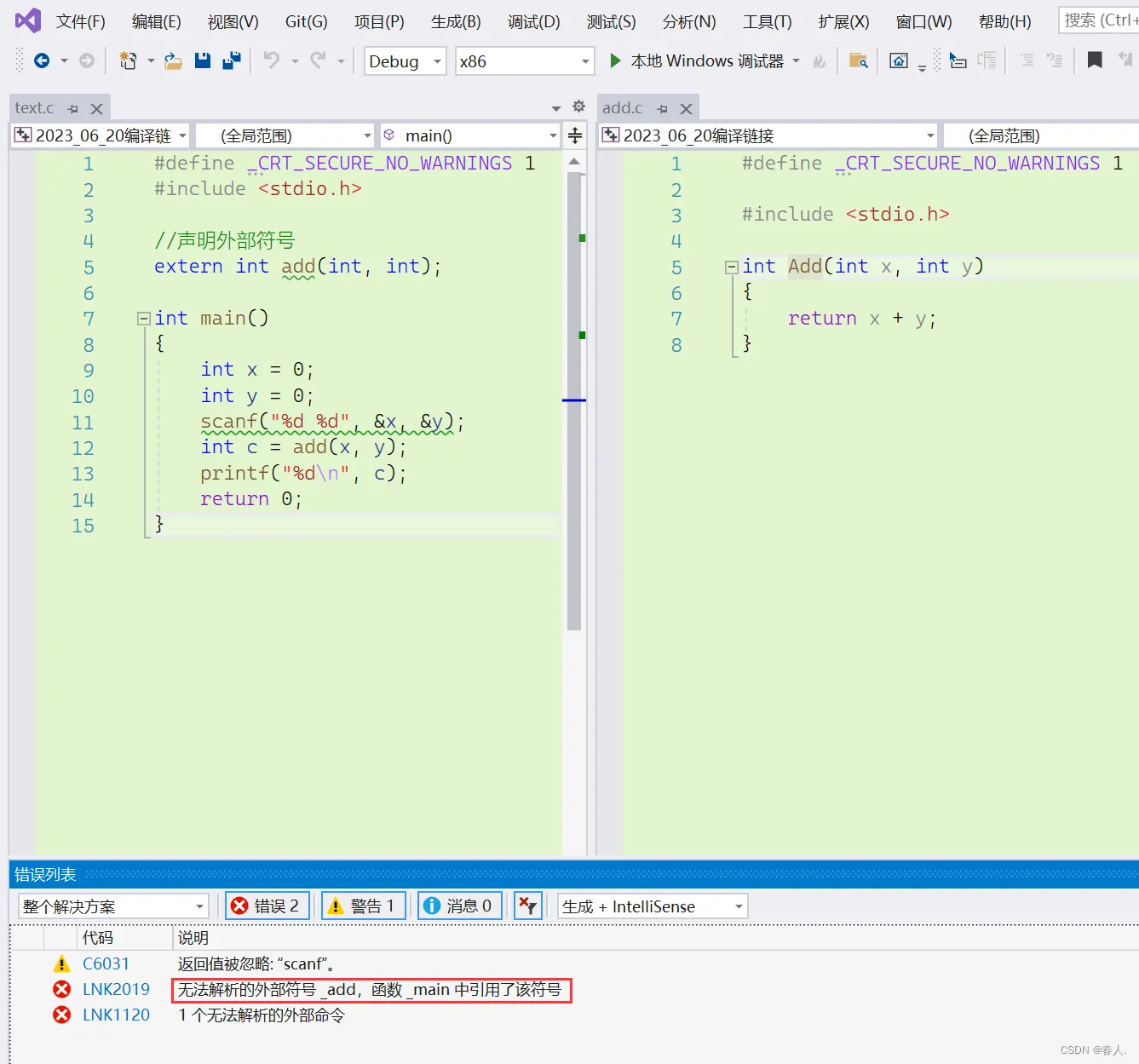Sort by the 说明 column header

coord(193,938)
